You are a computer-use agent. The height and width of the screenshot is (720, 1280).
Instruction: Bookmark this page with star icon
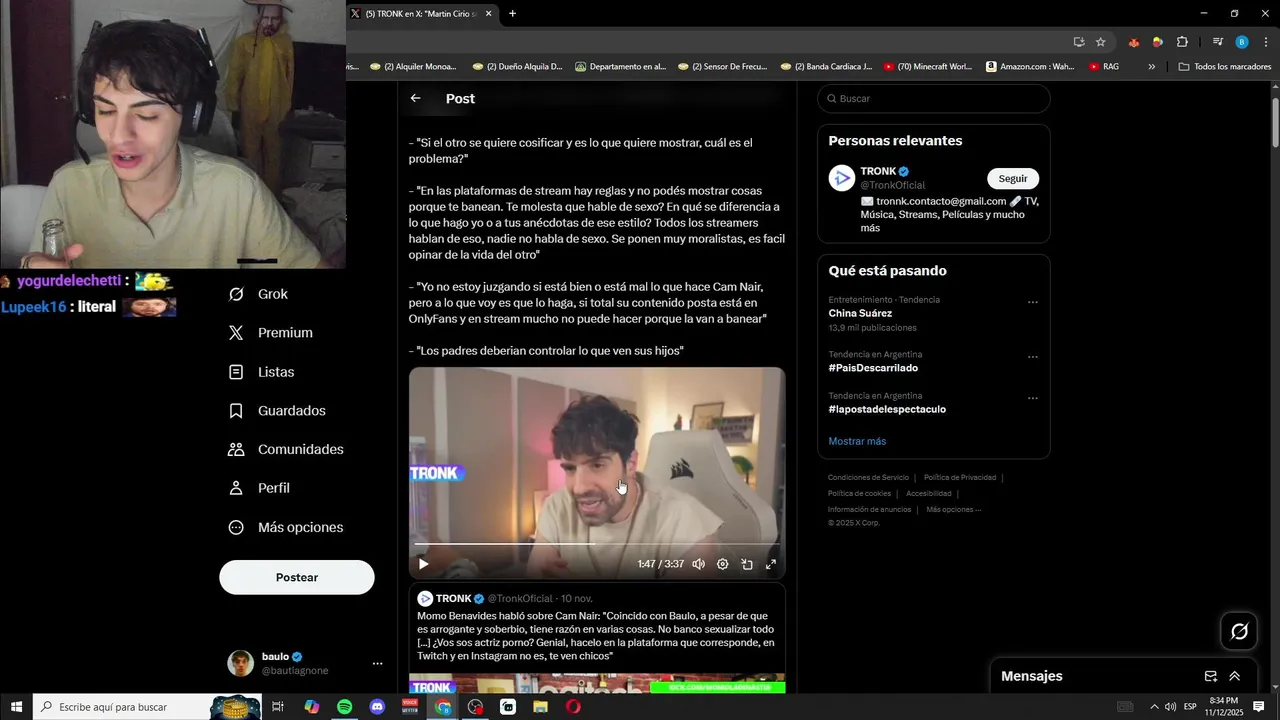[x=1100, y=42]
